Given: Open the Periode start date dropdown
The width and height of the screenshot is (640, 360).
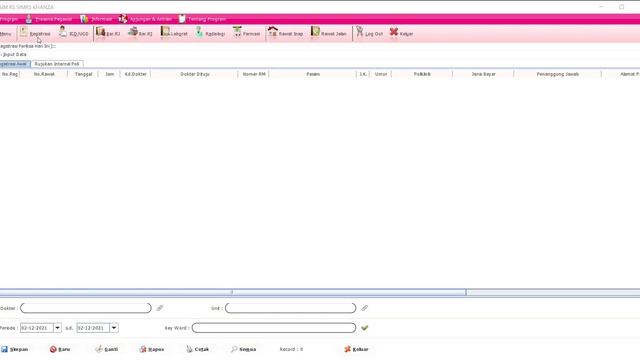Looking at the screenshot, I should [58, 328].
